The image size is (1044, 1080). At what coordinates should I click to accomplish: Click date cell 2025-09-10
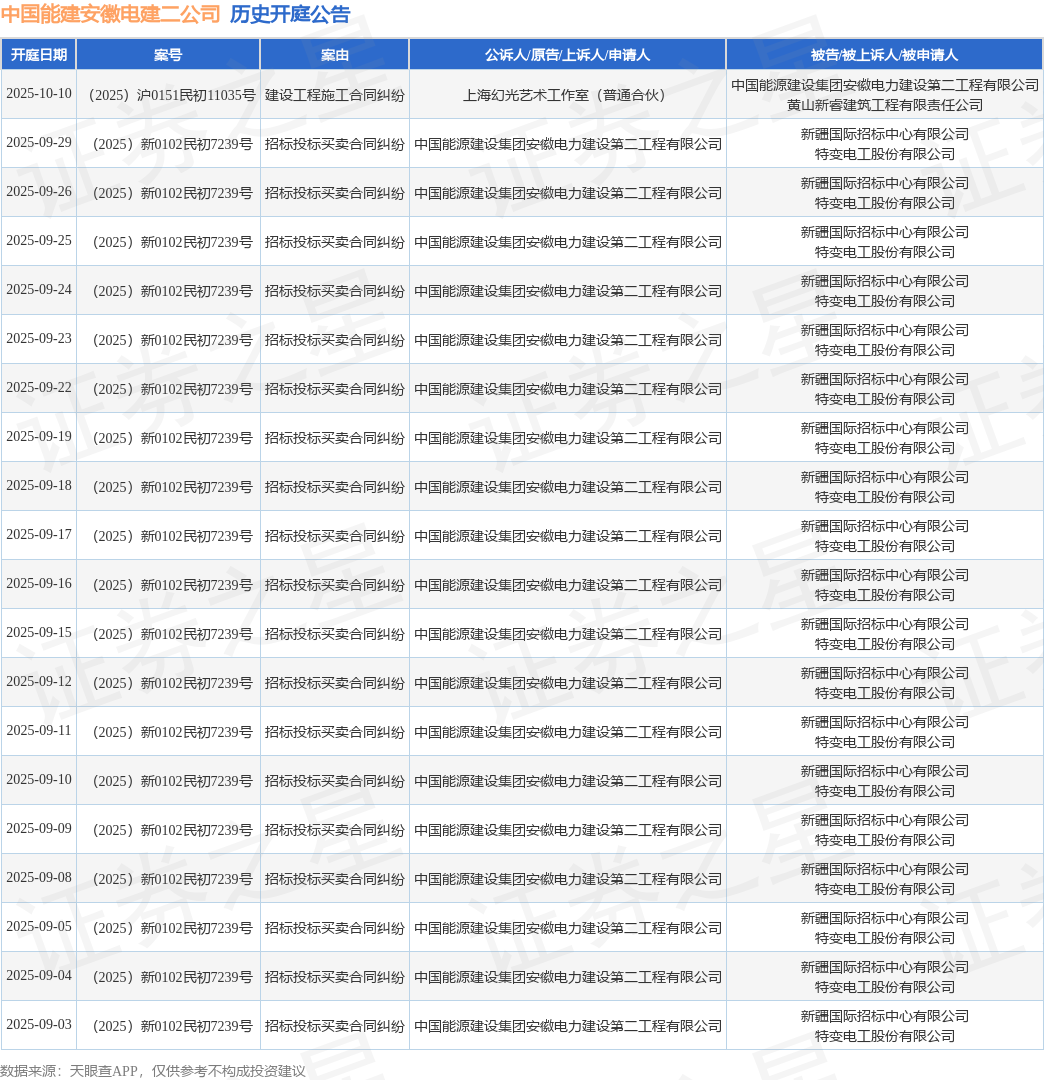[39, 778]
